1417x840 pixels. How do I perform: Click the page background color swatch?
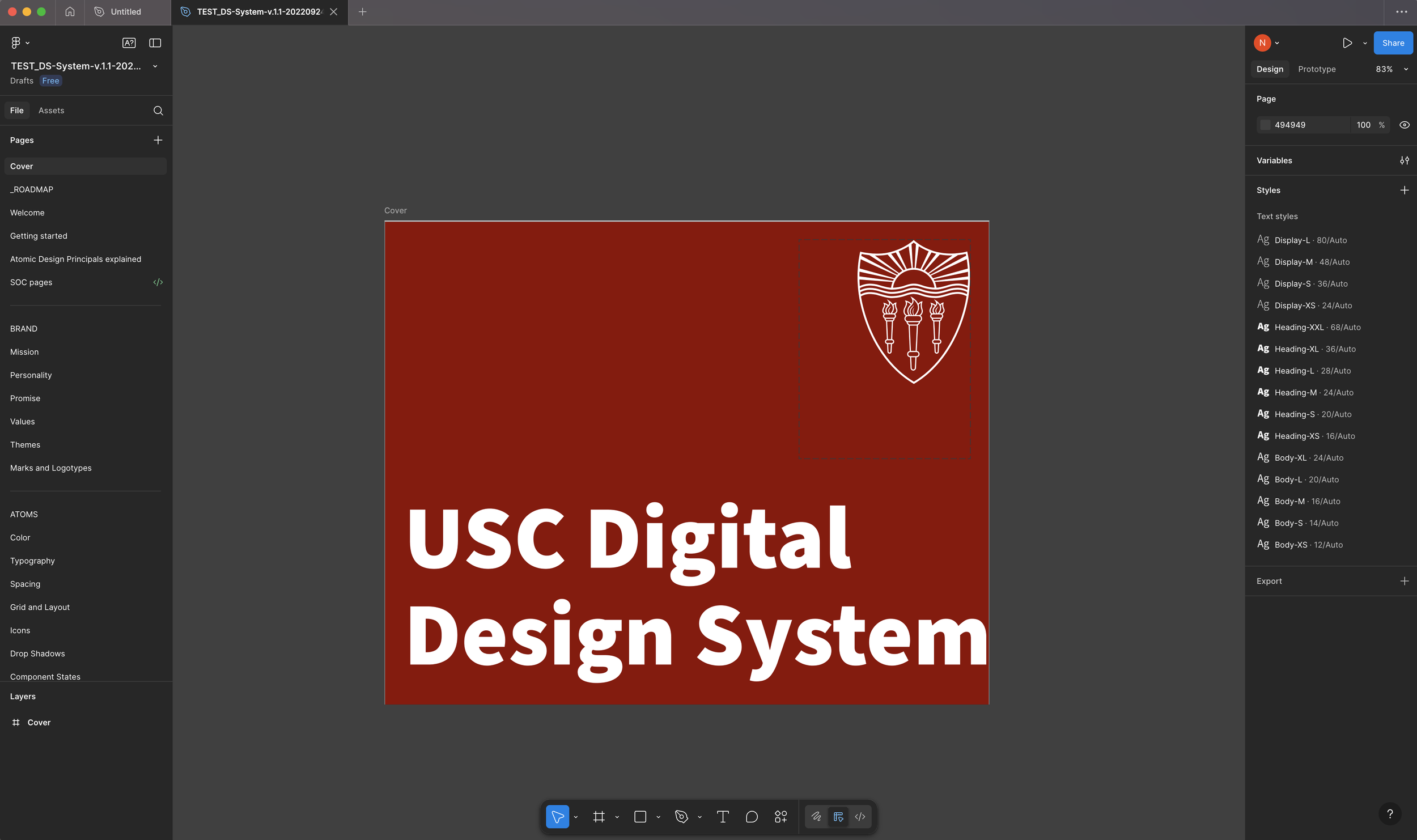point(1265,125)
